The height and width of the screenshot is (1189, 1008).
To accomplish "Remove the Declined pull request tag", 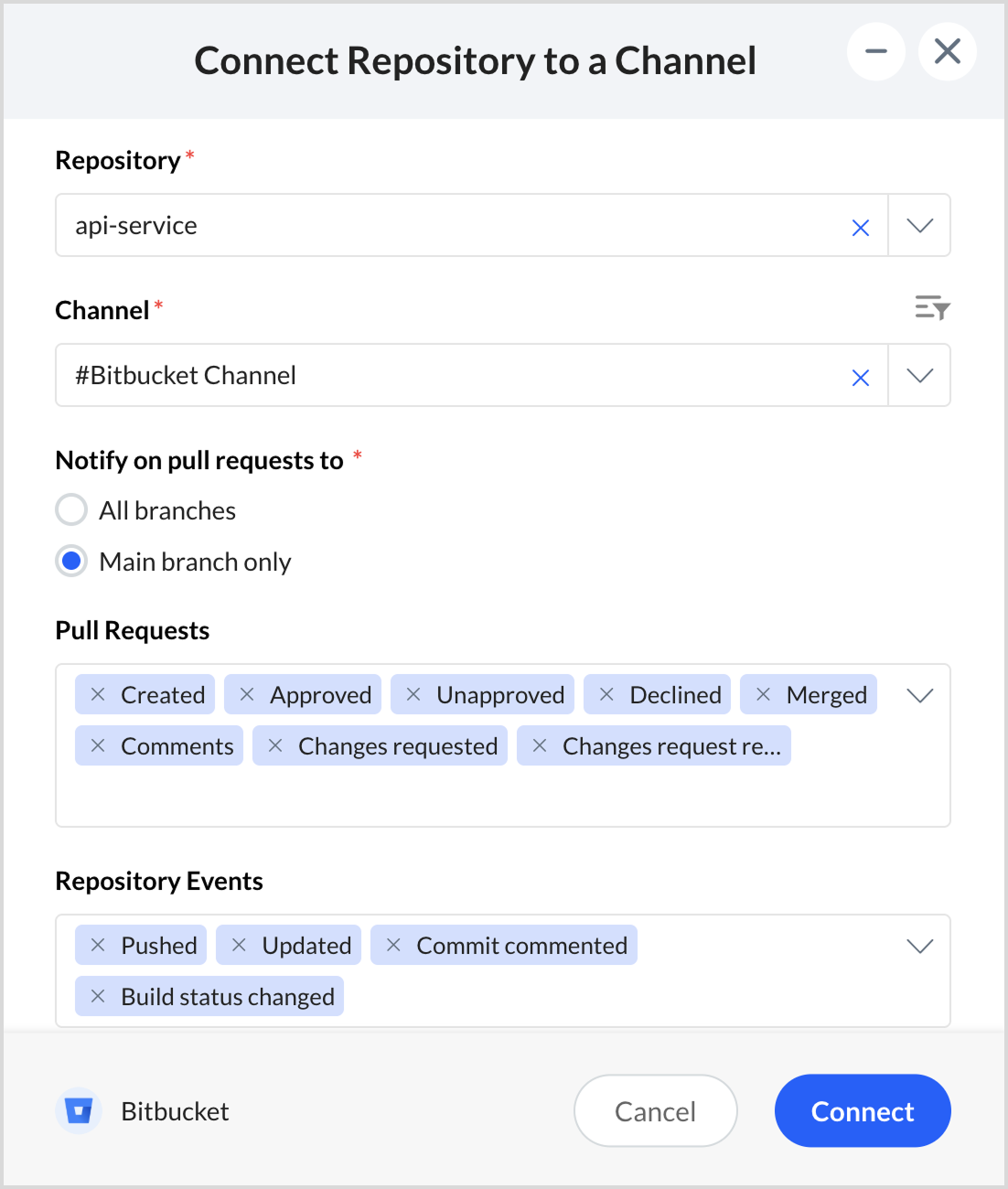I will pyautogui.click(x=606, y=695).
